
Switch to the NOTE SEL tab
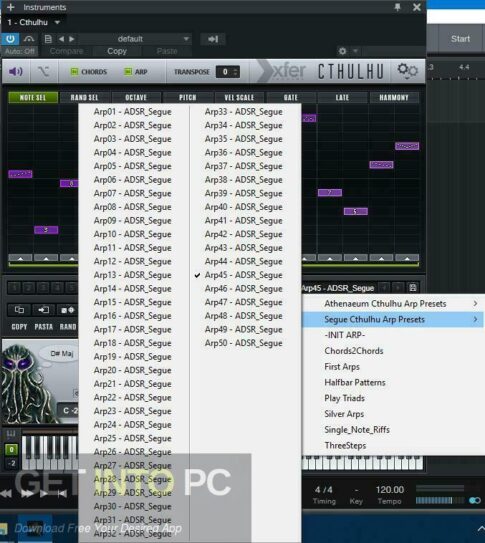pyautogui.click(x=33, y=98)
